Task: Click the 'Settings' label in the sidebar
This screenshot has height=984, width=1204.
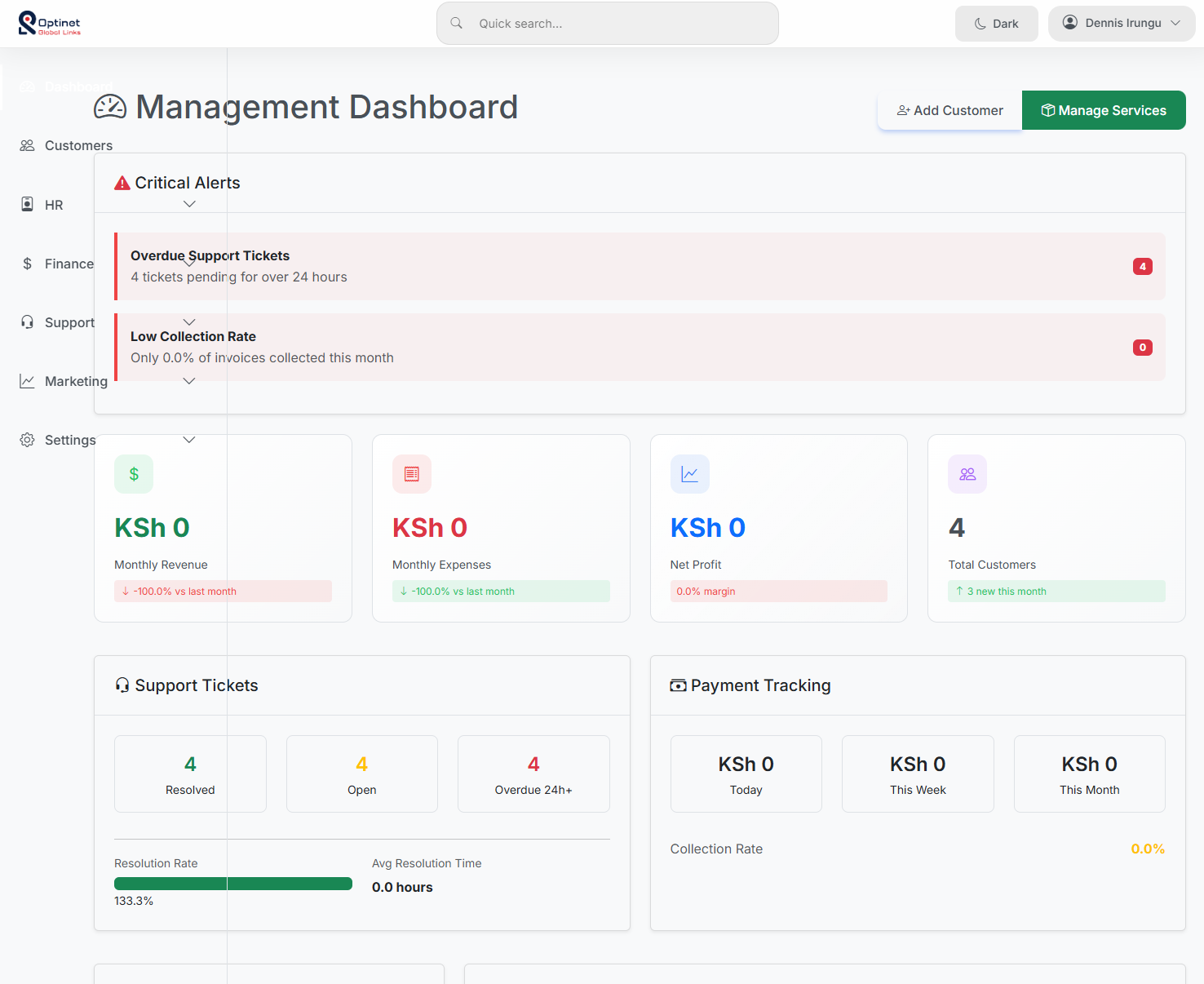Action: [x=70, y=440]
